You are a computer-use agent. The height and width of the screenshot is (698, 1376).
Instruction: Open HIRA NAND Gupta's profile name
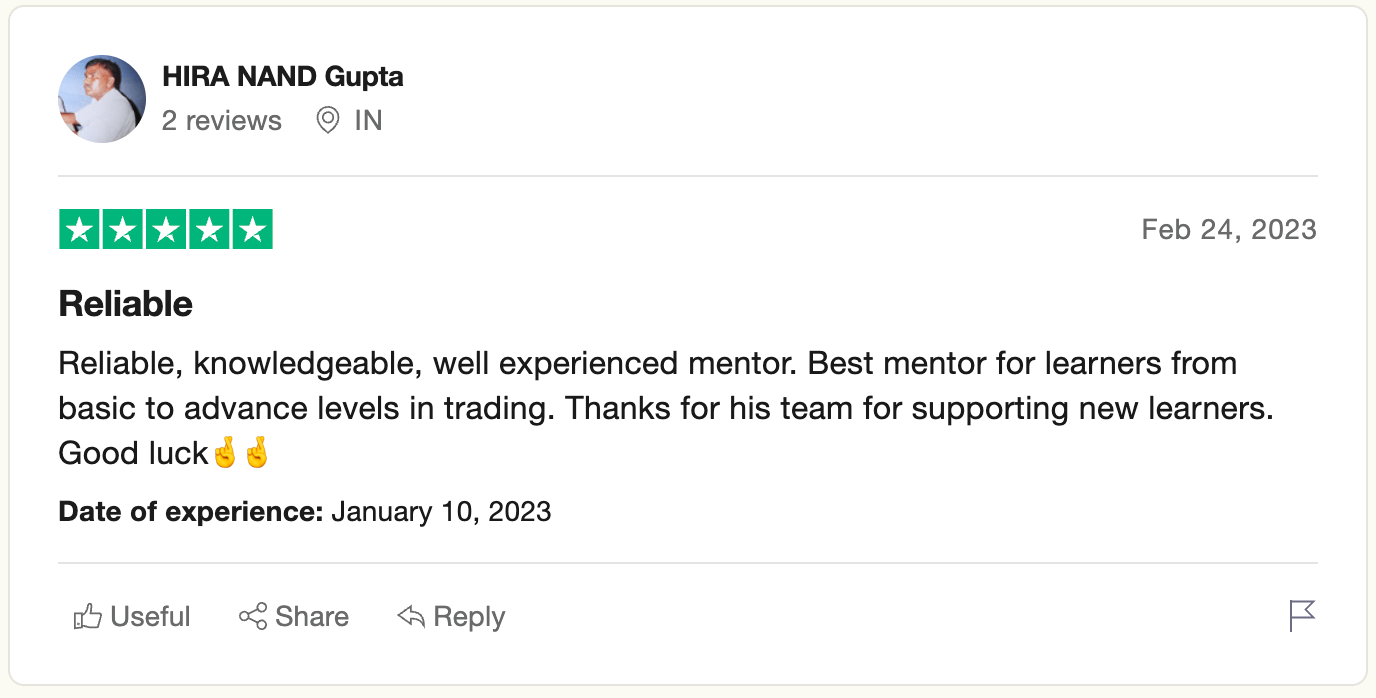(x=282, y=77)
